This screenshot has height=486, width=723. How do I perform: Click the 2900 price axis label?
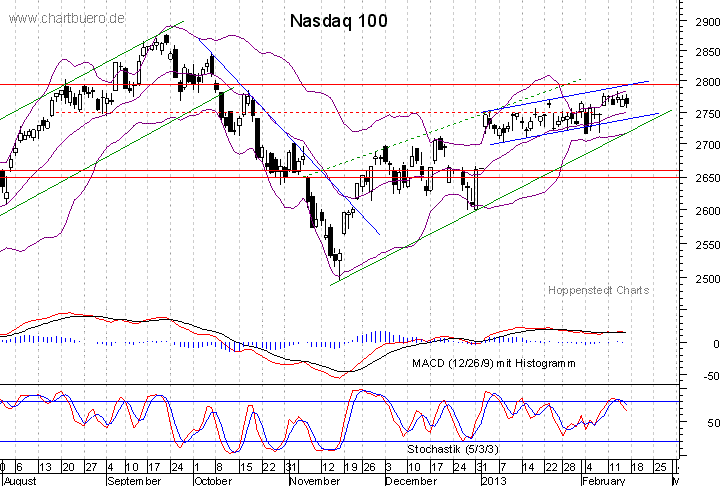[x=708, y=22]
